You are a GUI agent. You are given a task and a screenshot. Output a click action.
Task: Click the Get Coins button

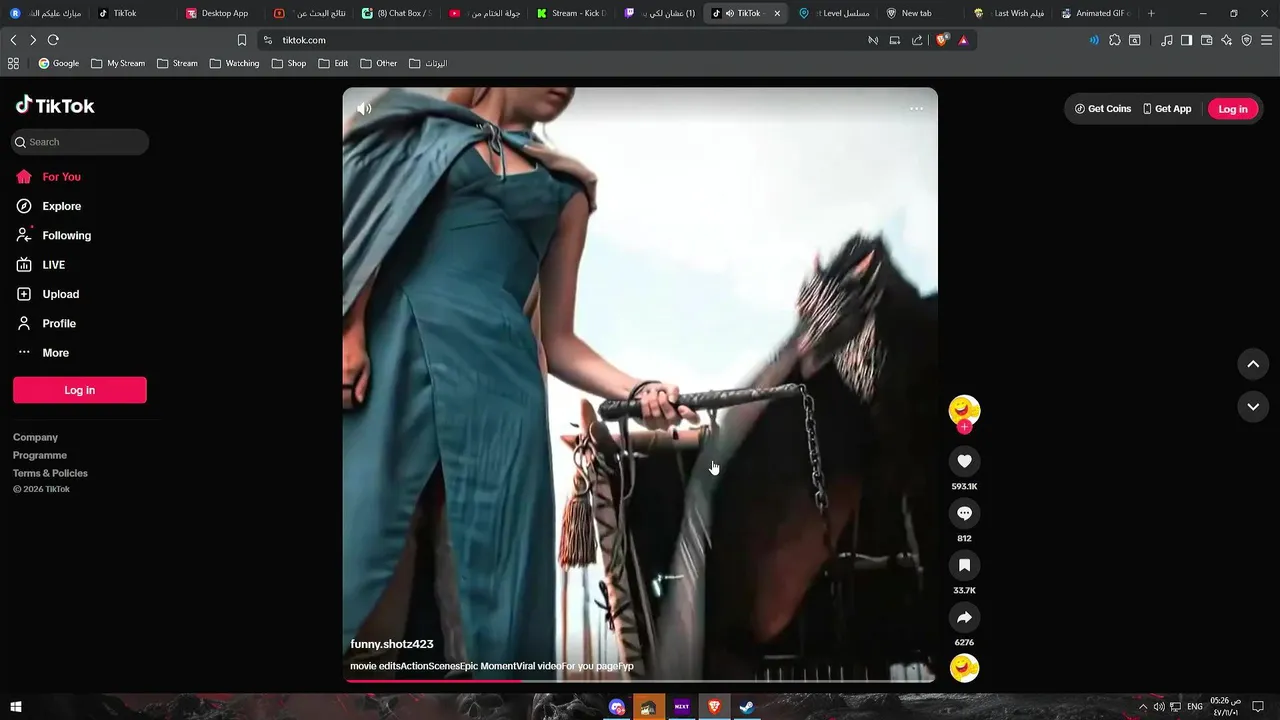[1103, 109]
